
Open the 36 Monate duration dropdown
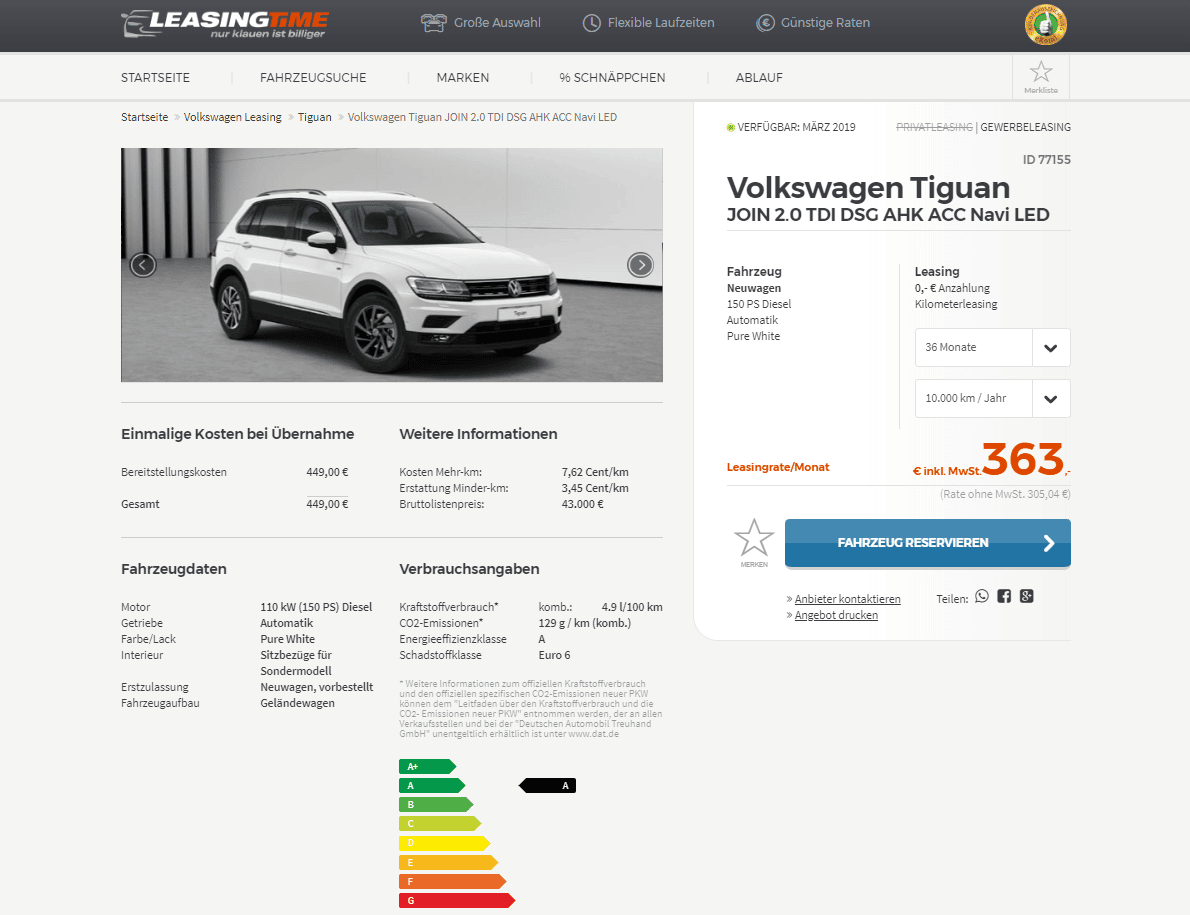(993, 347)
